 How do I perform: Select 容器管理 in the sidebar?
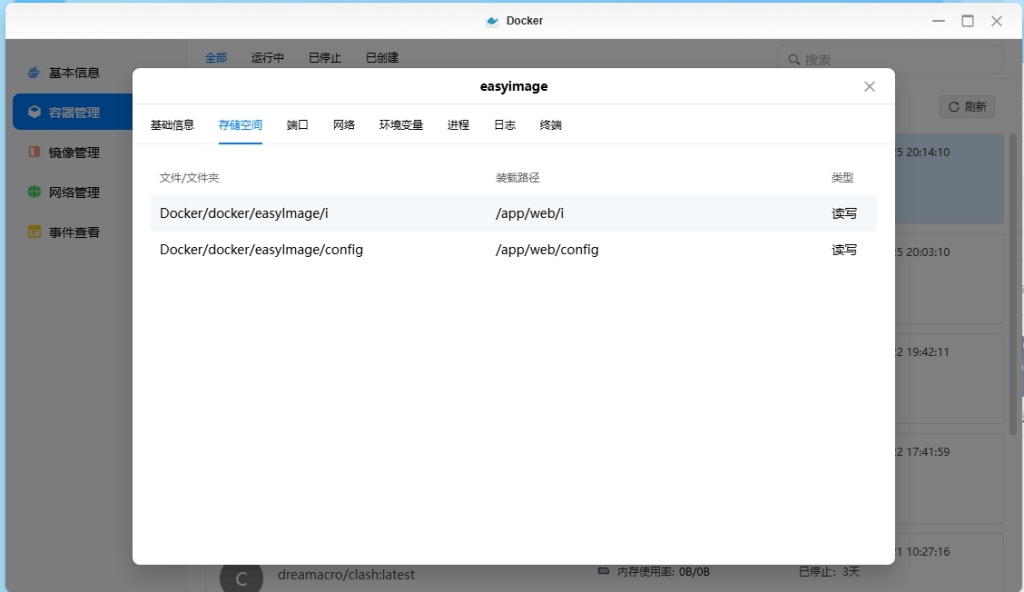click(73, 112)
